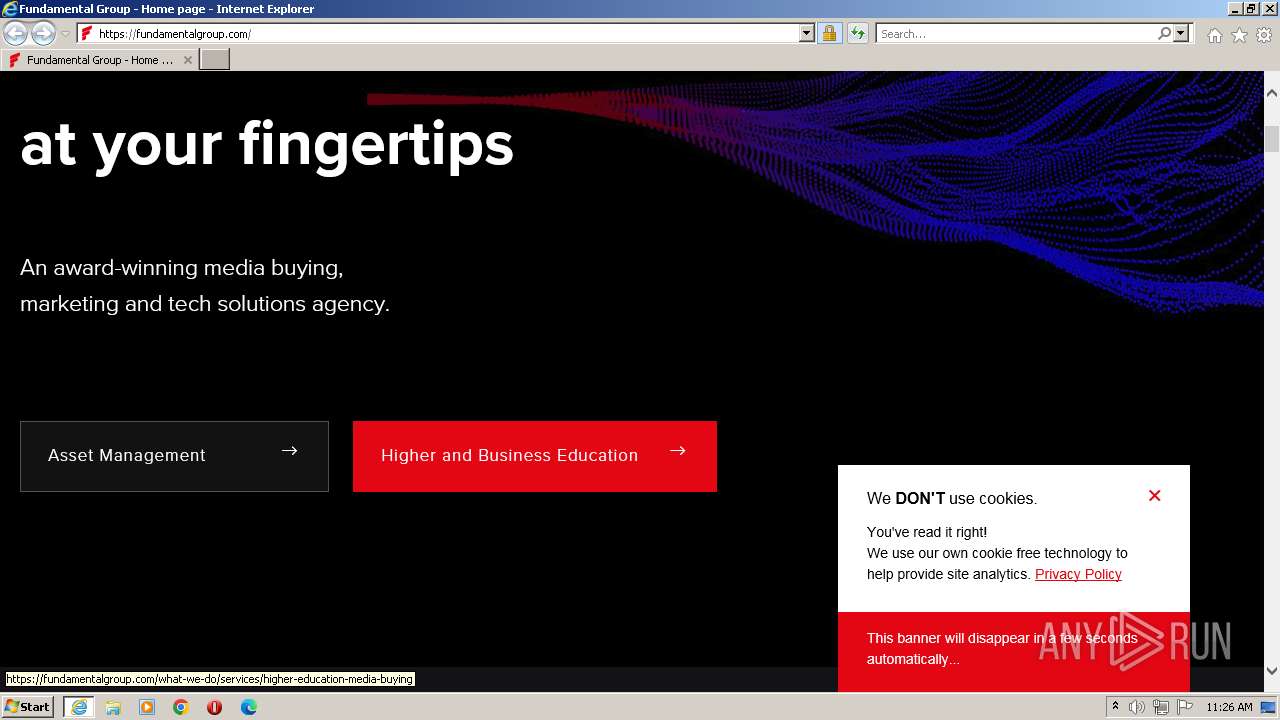View the security lock report icon
The width and height of the screenshot is (1280, 720).
click(829, 33)
